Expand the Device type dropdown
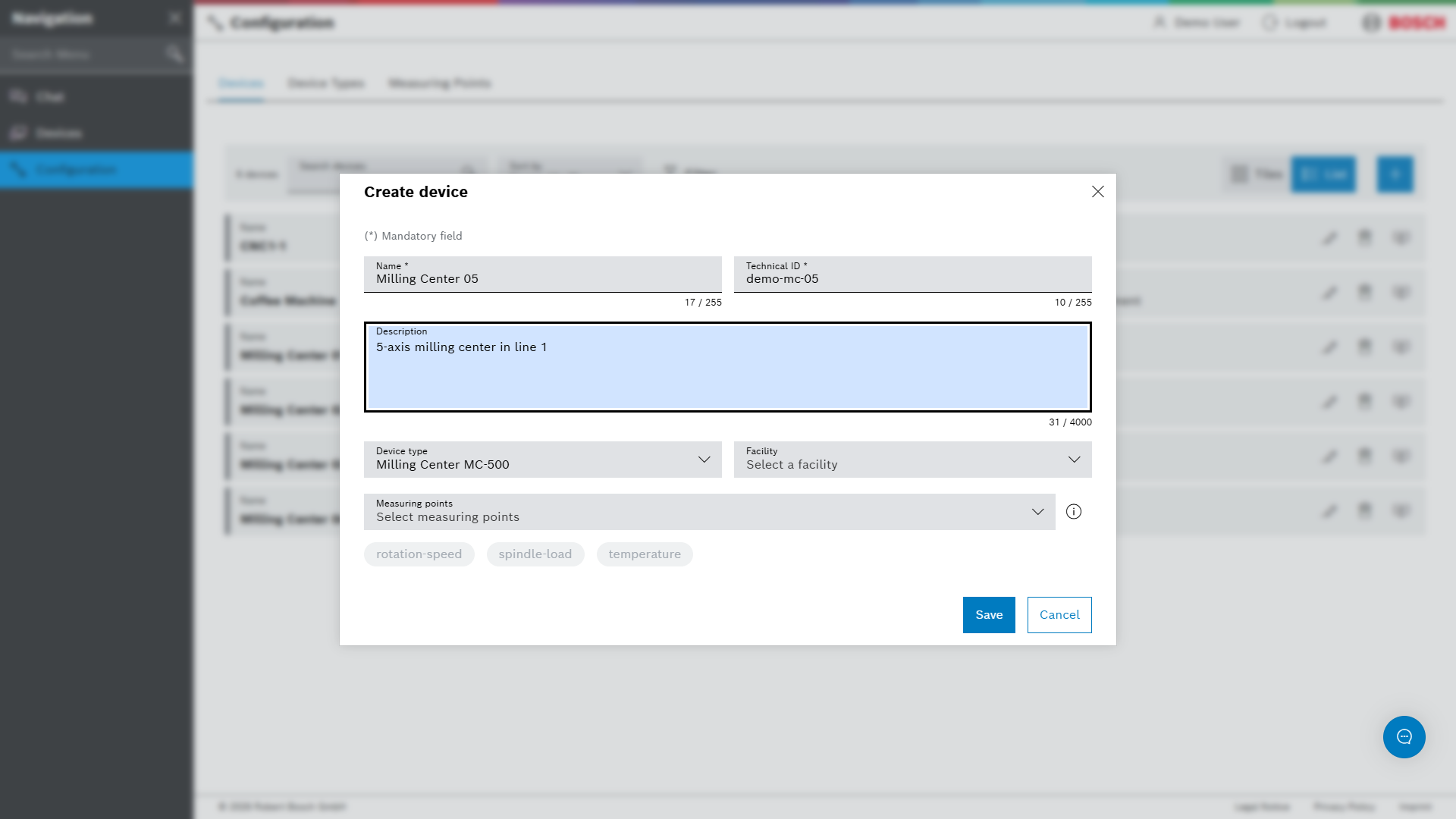Screen dimensions: 1456x819 pyautogui.click(x=543, y=460)
